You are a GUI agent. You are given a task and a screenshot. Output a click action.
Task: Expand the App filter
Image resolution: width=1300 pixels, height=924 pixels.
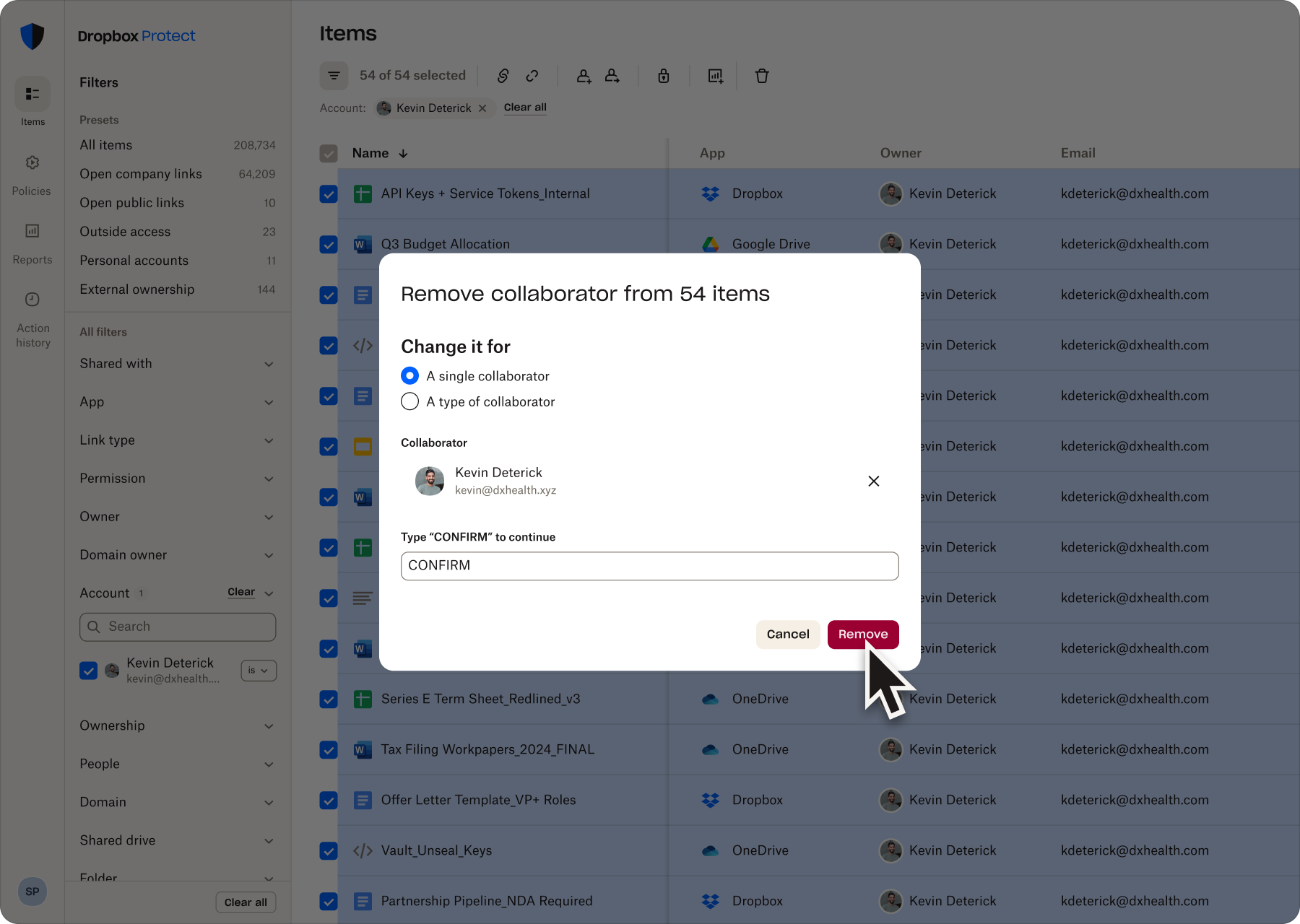tap(177, 402)
